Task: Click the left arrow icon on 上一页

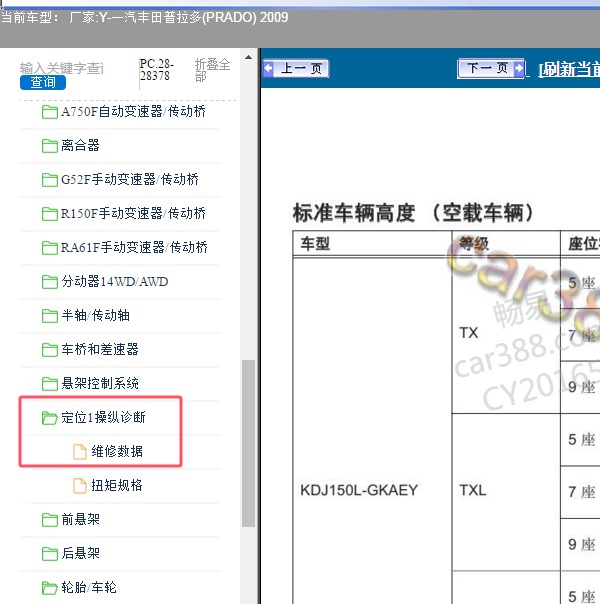Action: 268,69
